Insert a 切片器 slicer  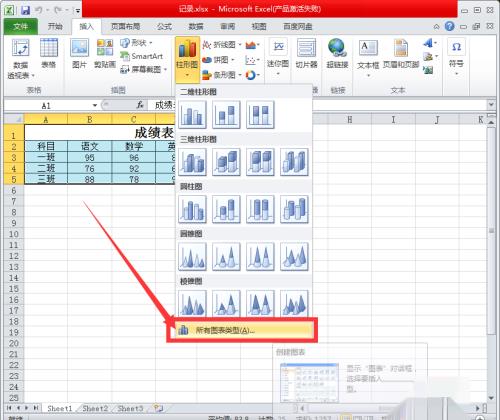(306, 53)
